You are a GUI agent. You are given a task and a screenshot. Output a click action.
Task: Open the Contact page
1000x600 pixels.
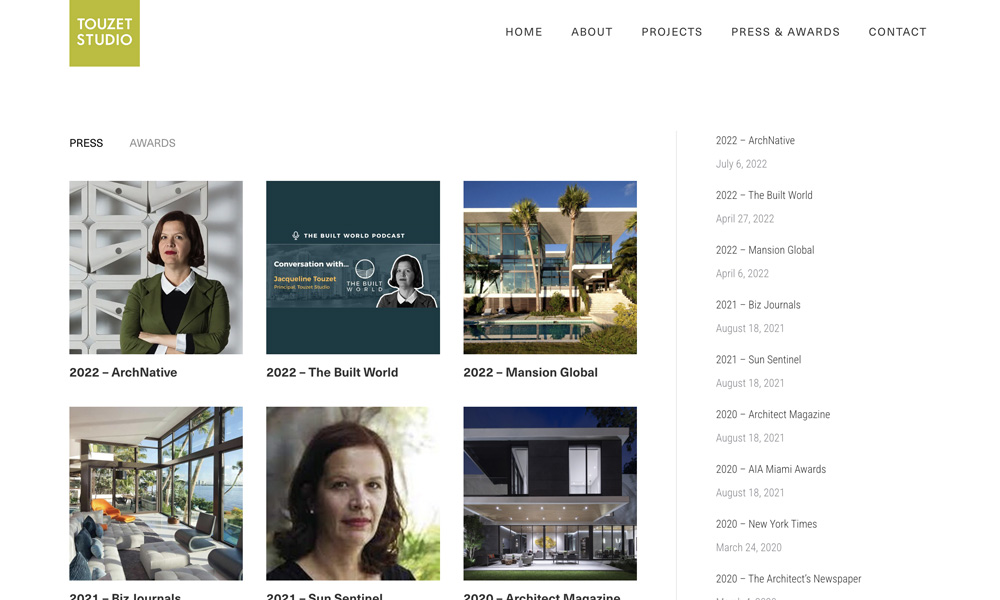897,32
